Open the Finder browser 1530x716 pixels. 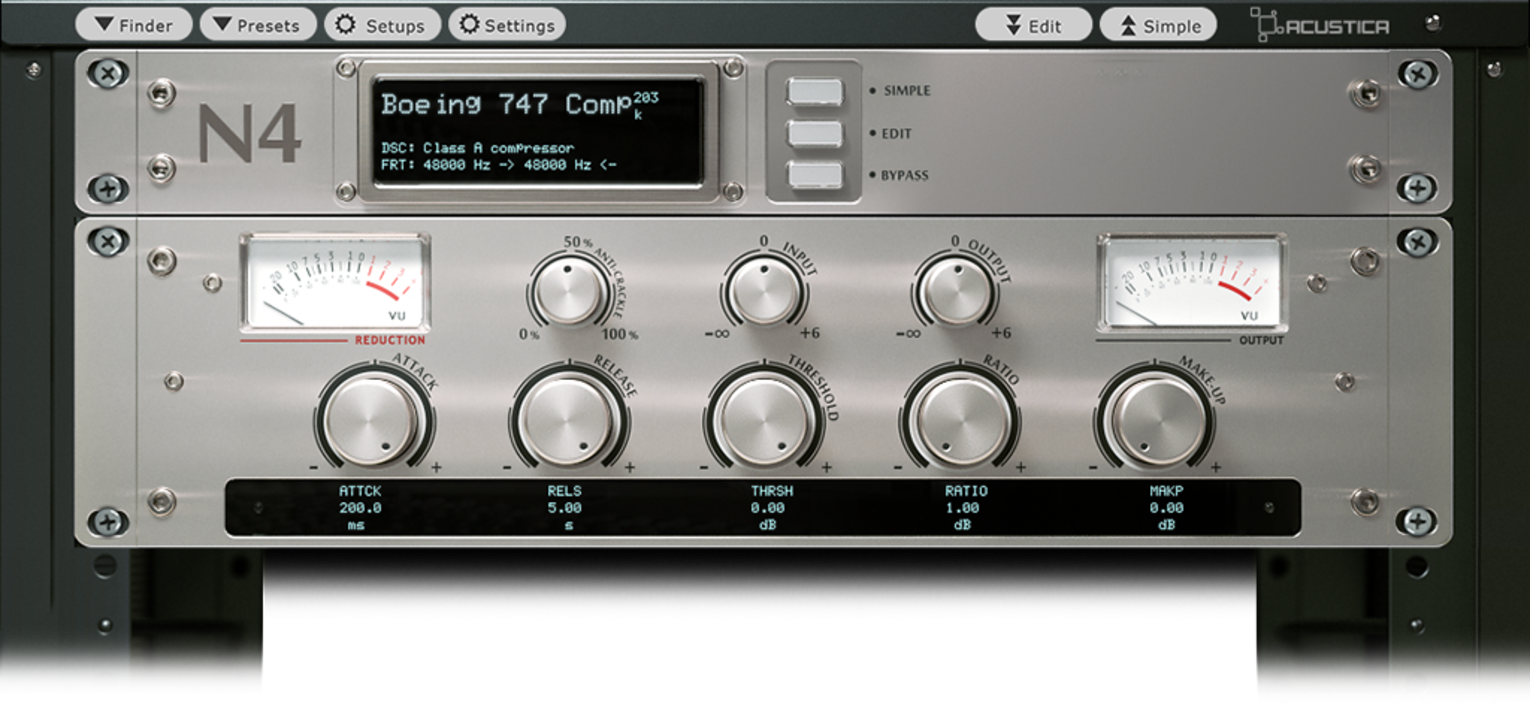tap(134, 25)
